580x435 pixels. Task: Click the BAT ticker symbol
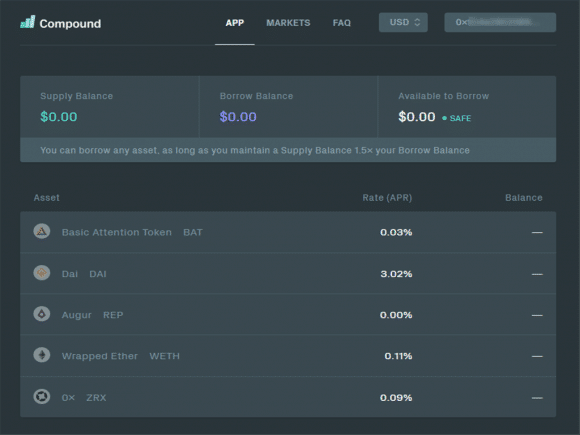click(193, 232)
